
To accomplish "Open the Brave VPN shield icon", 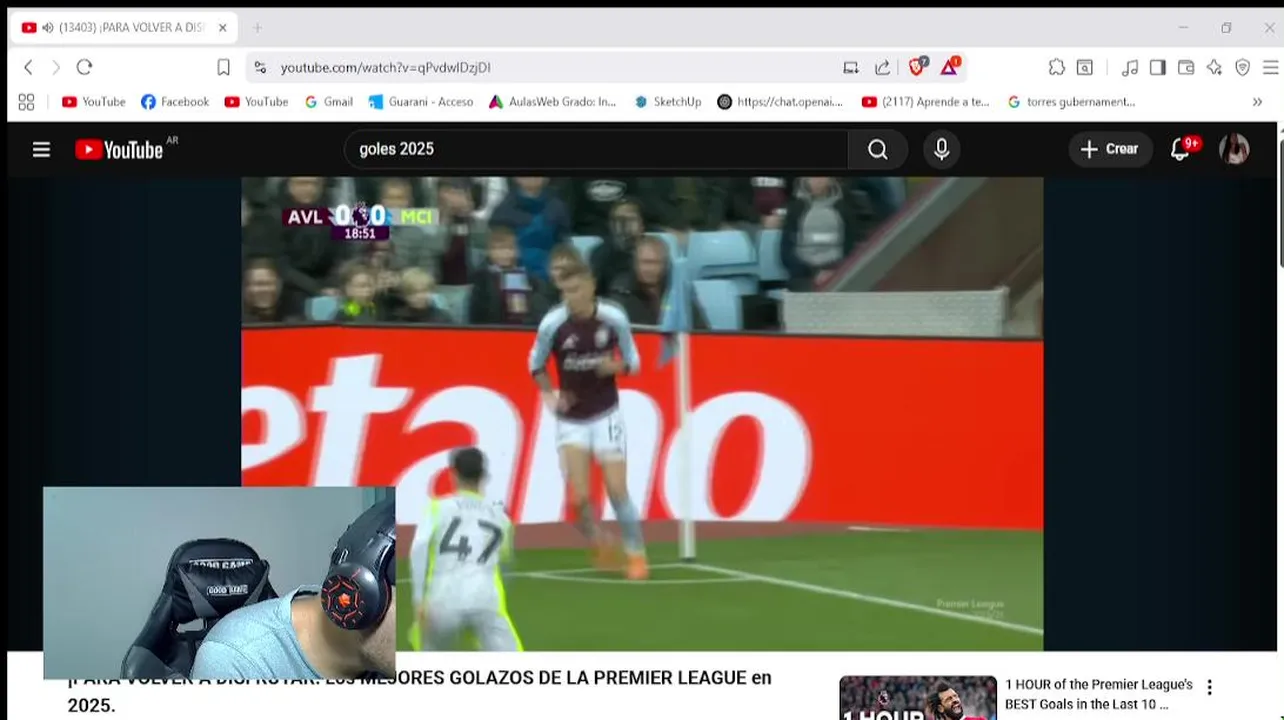I will point(1242,67).
